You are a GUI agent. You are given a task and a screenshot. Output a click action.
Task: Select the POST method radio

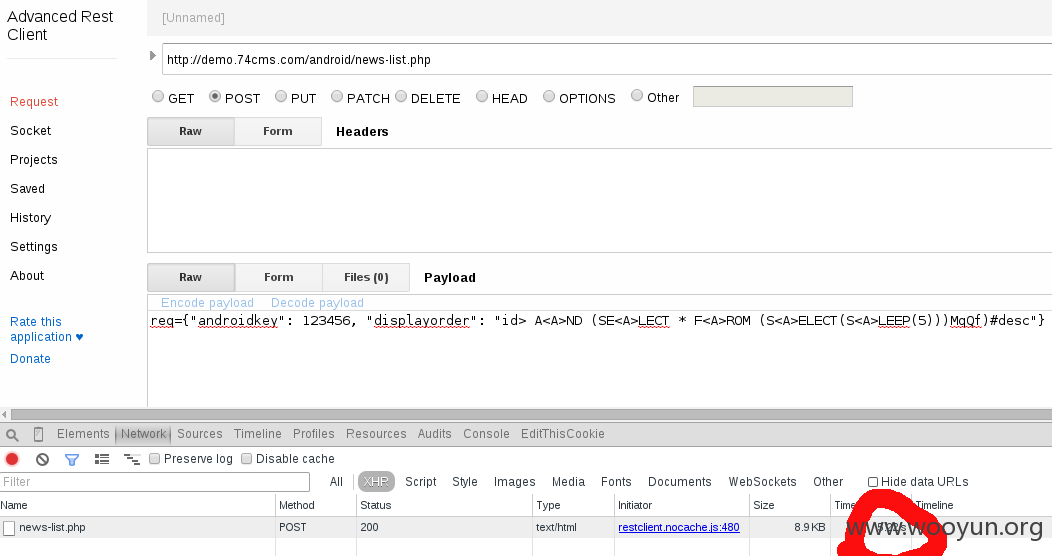pos(215,96)
